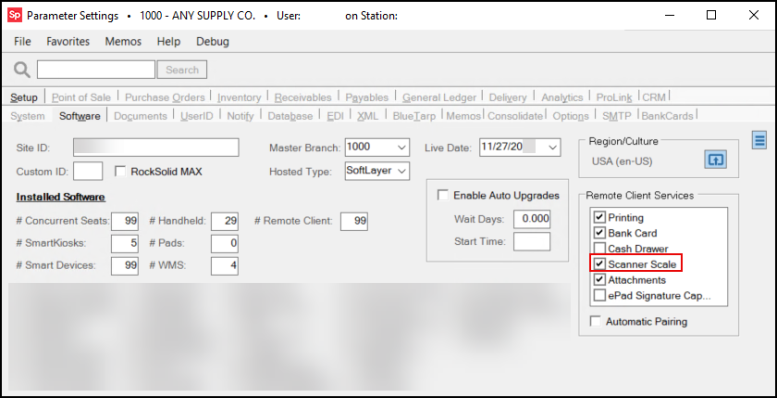777x398 pixels.
Task: Select the UserID sub-tab
Action: pyautogui.click(x=197, y=116)
